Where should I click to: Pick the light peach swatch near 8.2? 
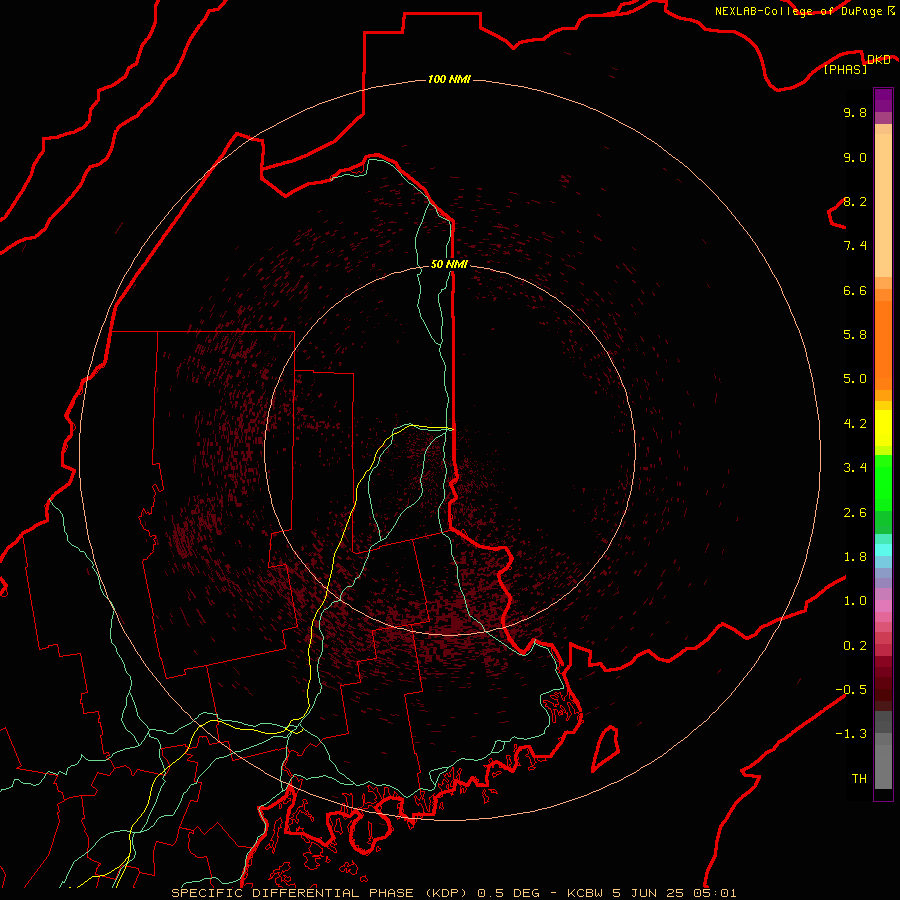click(x=883, y=205)
